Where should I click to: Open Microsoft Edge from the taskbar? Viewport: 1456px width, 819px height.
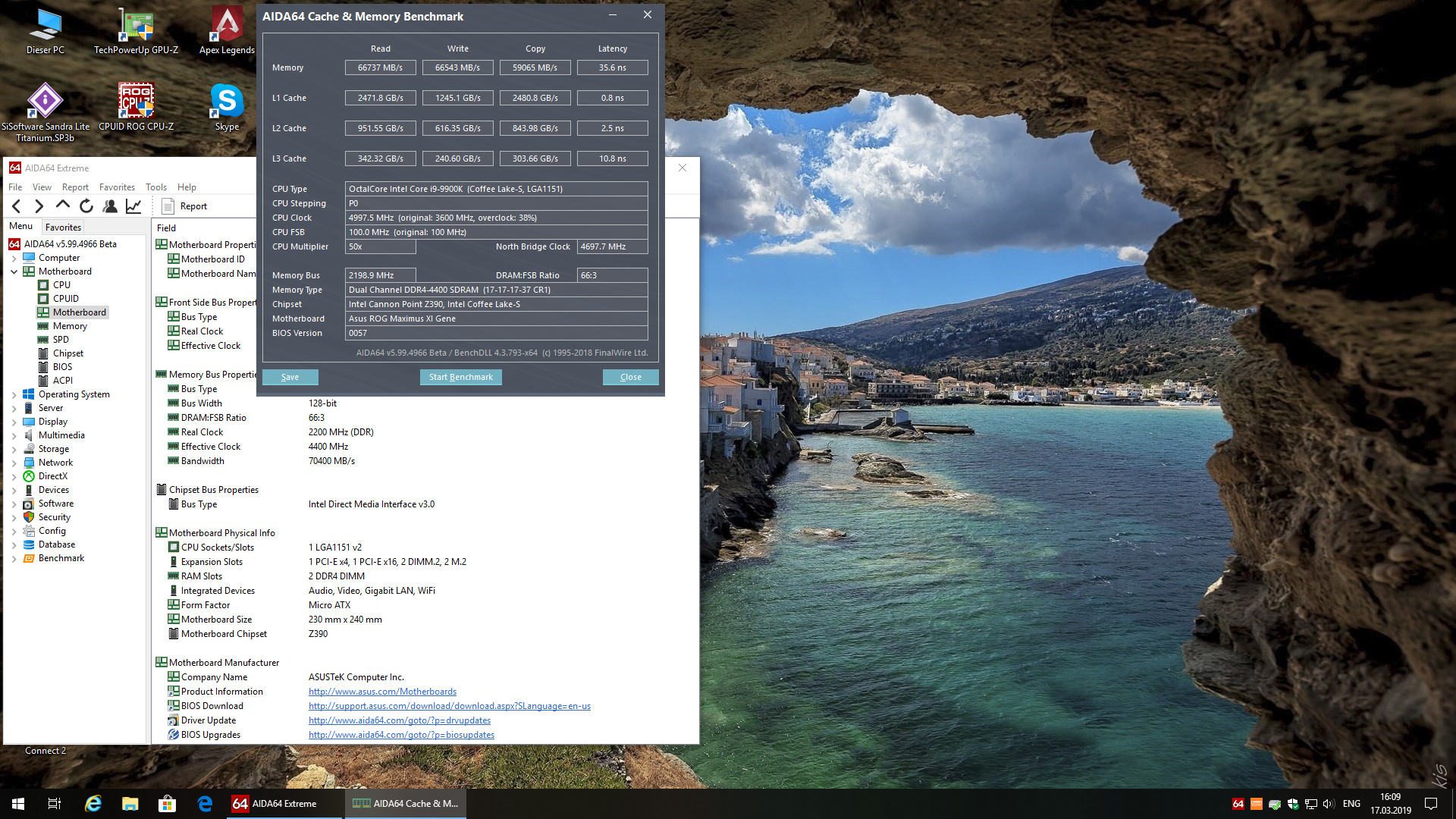coord(205,804)
